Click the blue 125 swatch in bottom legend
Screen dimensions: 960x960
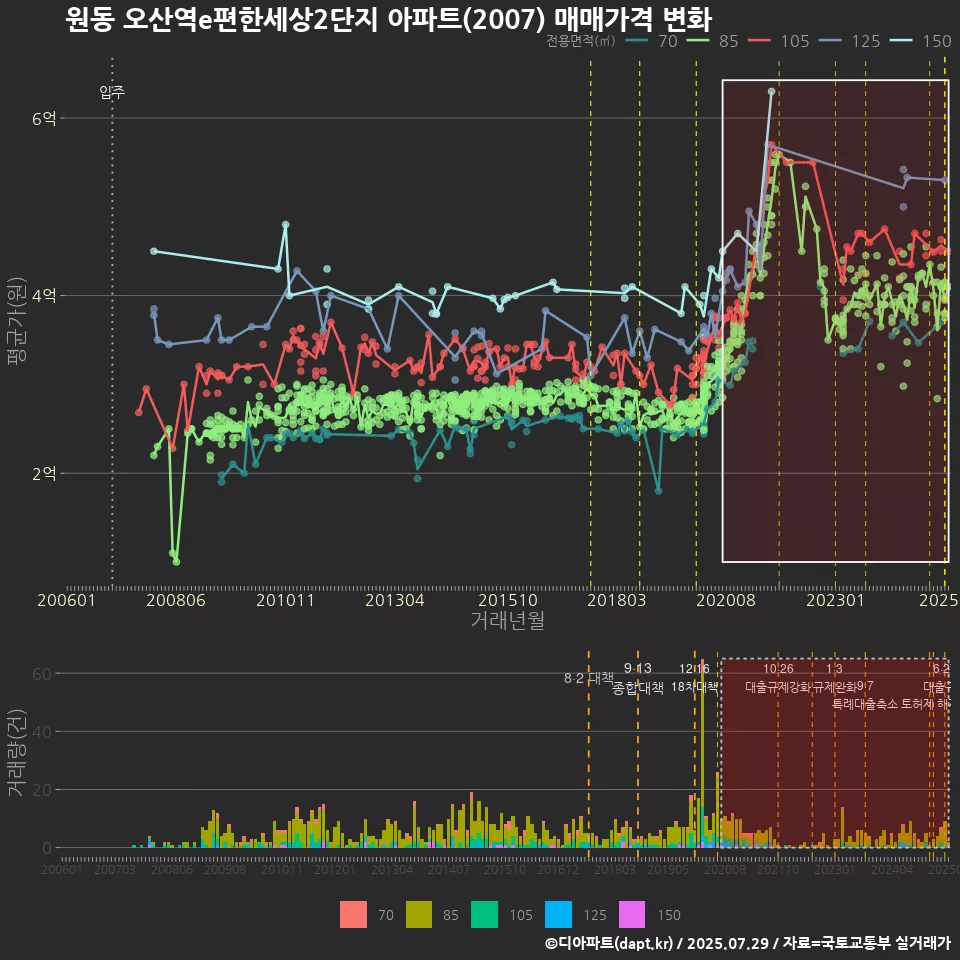tap(558, 915)
